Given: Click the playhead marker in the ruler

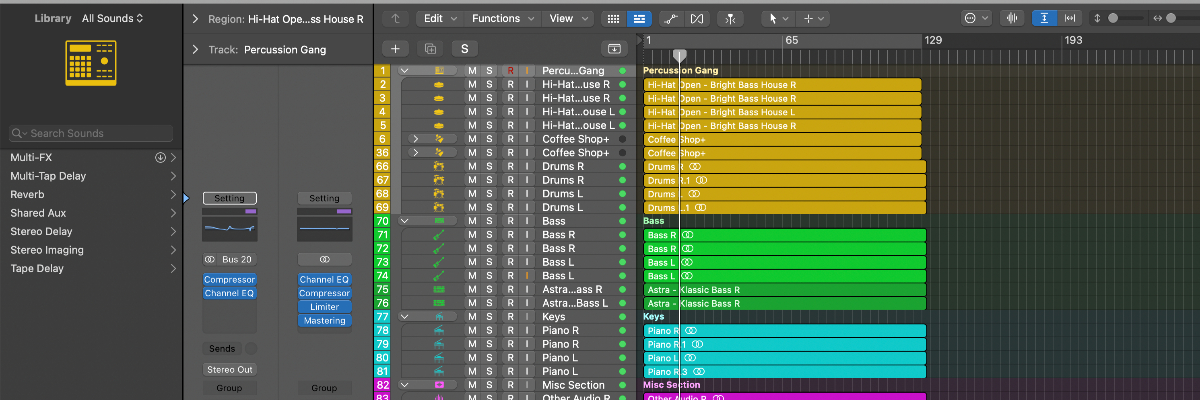Looking at the screenshot, I should (680, 55).
